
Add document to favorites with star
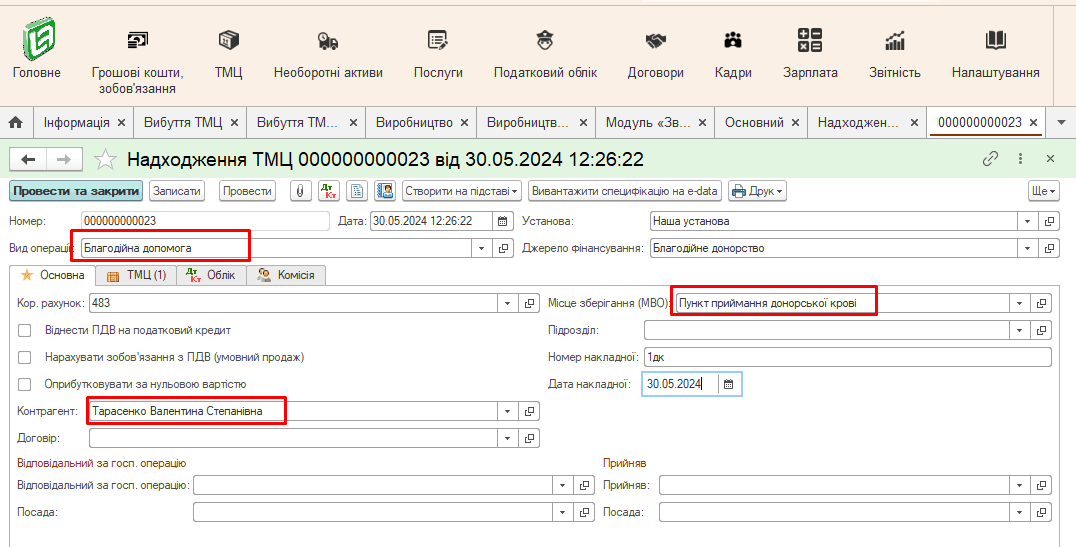105,159
